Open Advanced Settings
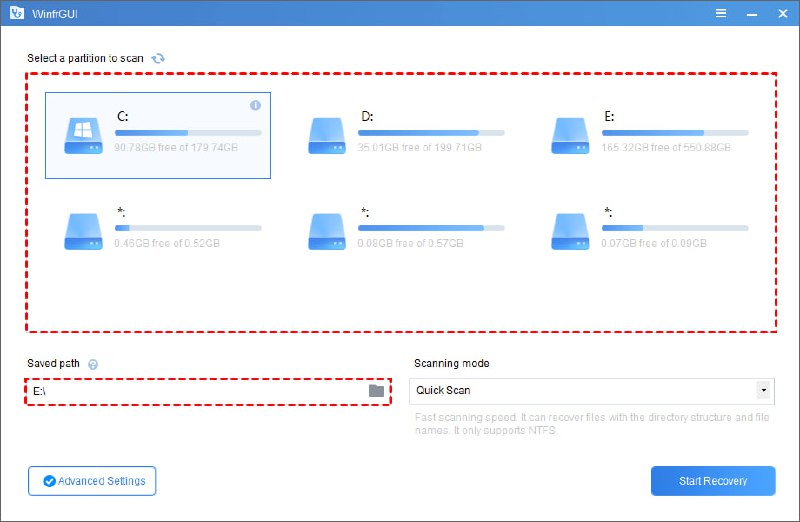 tap(92, 481)
